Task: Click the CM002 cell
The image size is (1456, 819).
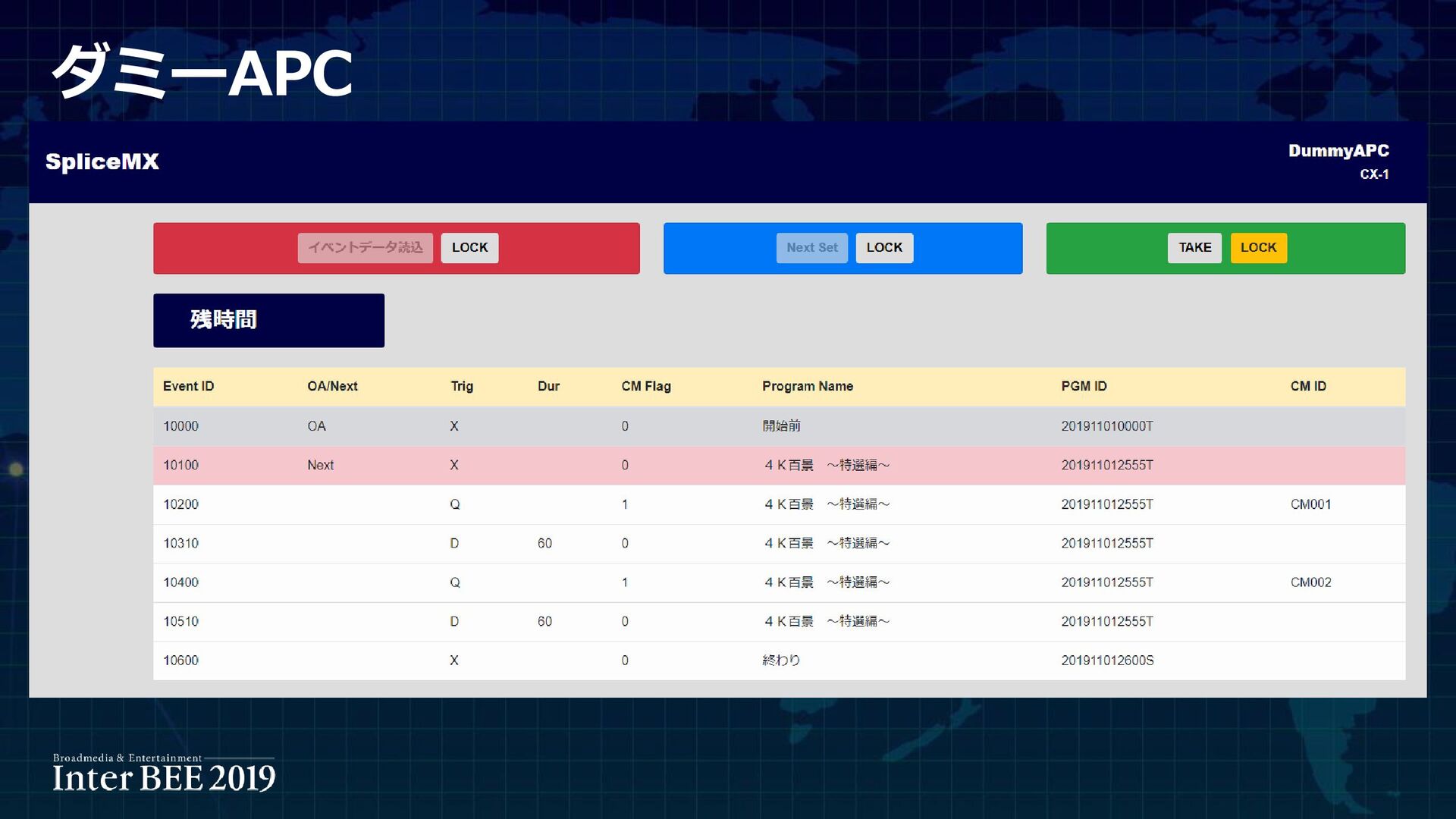Action: tap(1310, 582)
